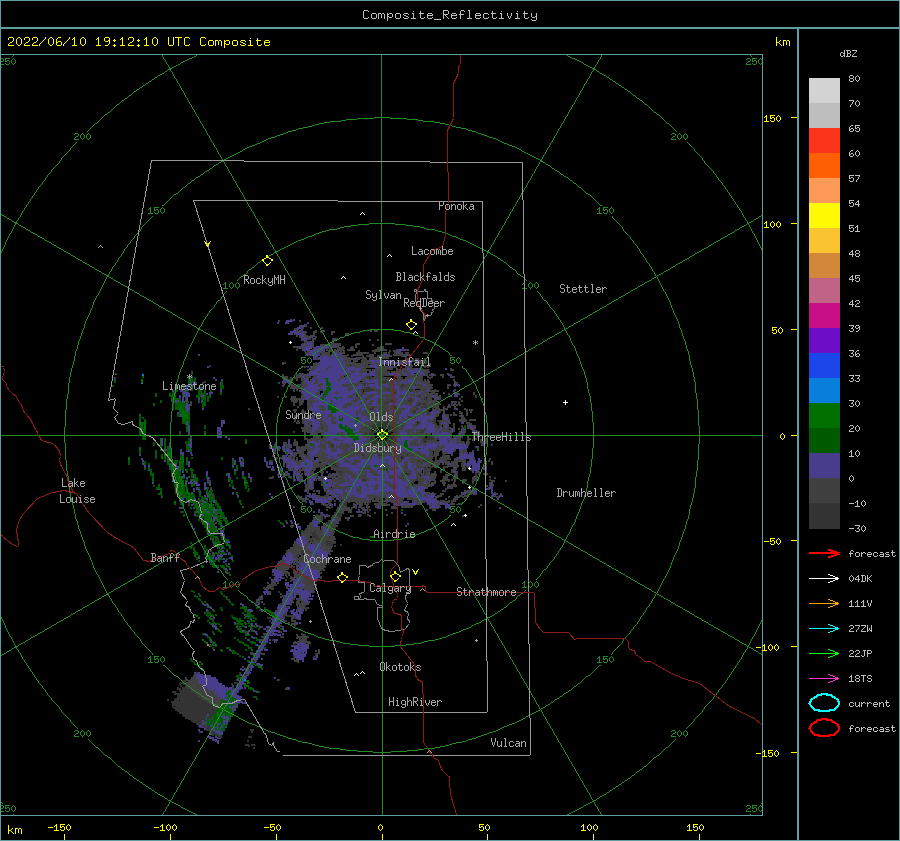Click the Olds label
The height and width of the screenshot is (841, 900).
click(x=381, y=417)
